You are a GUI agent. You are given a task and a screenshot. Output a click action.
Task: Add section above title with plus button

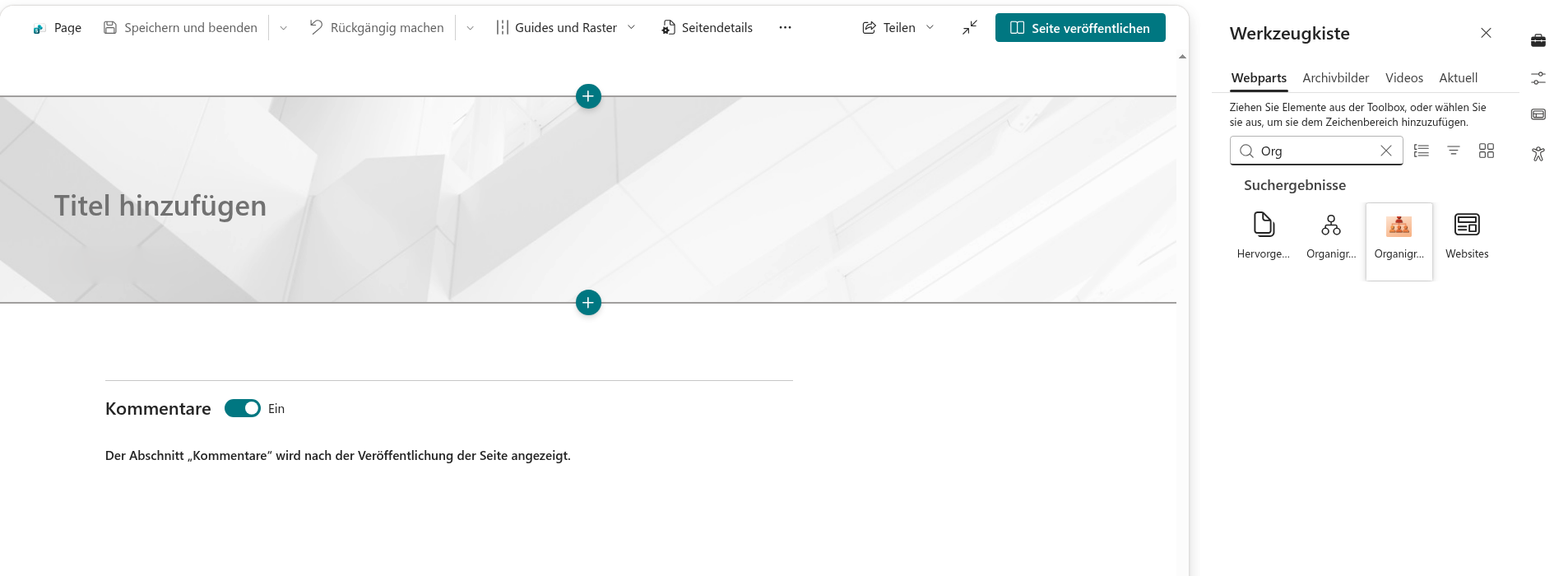(x=588, y=96)
